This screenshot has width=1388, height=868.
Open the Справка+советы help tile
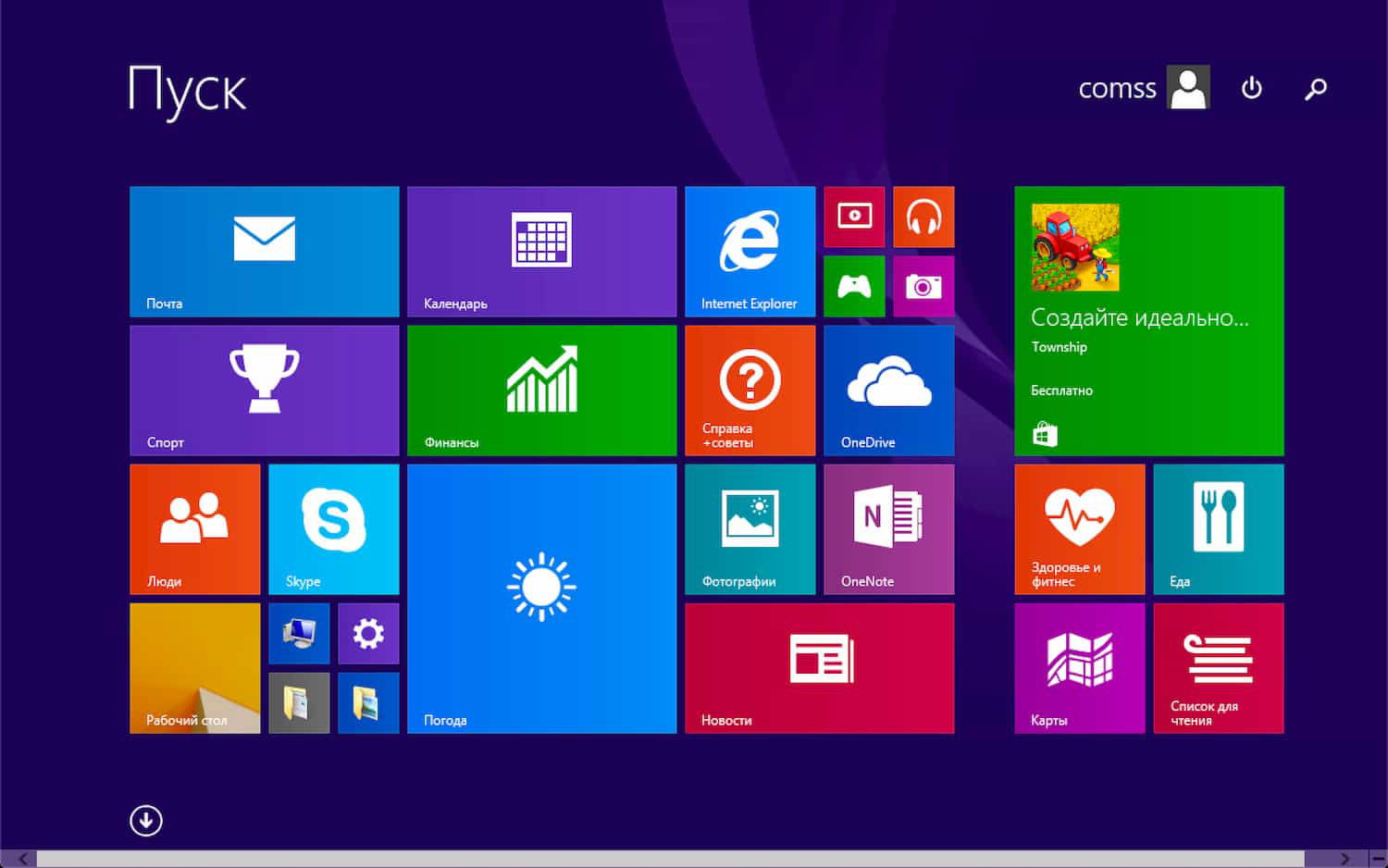(x=750, y=389)
